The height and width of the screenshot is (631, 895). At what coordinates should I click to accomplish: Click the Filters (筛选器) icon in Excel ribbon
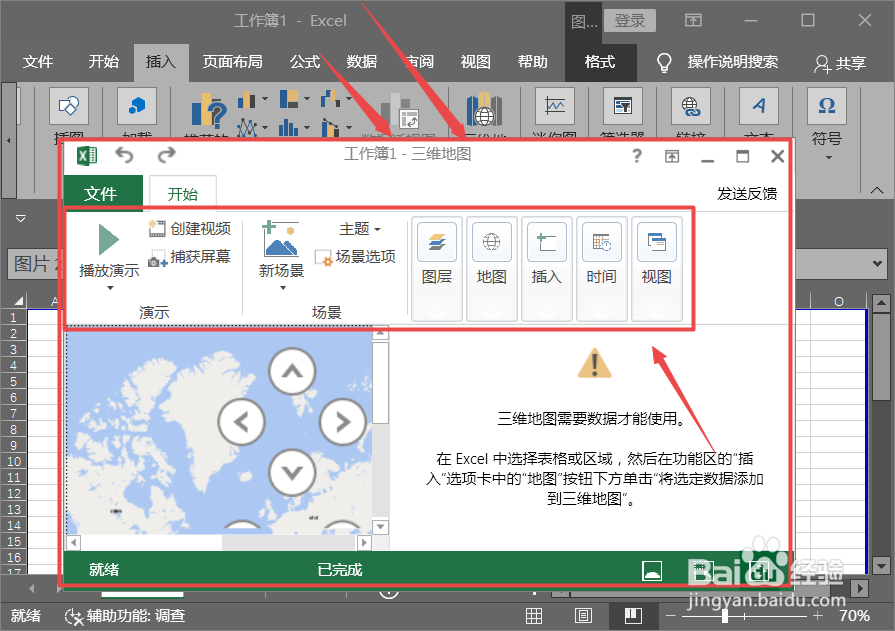[x=623, y=106]
